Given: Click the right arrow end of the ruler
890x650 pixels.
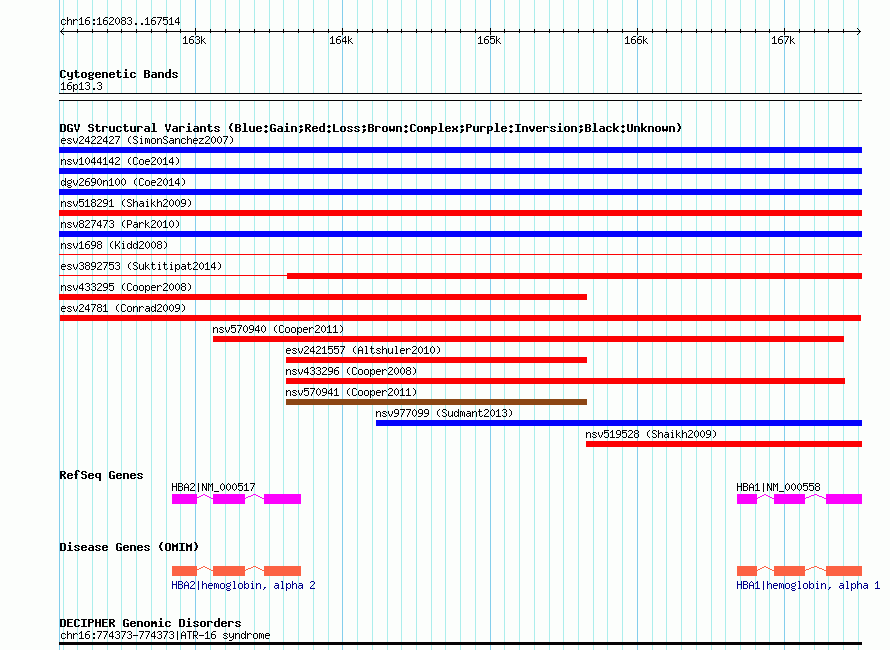Looking at the screenshot, I should [x=859, y=31].
